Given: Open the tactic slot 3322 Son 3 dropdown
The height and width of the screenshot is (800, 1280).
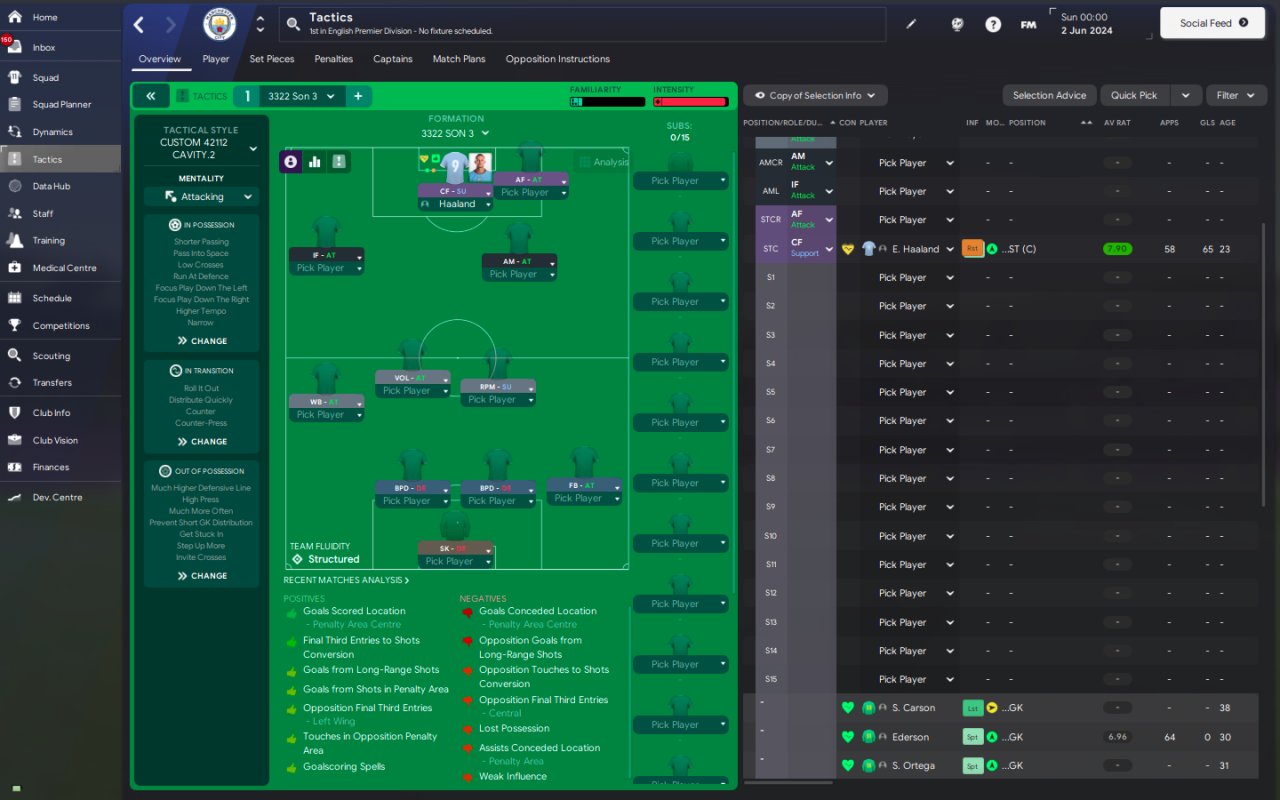Looking at the screenshot, I should click(x=301, y=96).
